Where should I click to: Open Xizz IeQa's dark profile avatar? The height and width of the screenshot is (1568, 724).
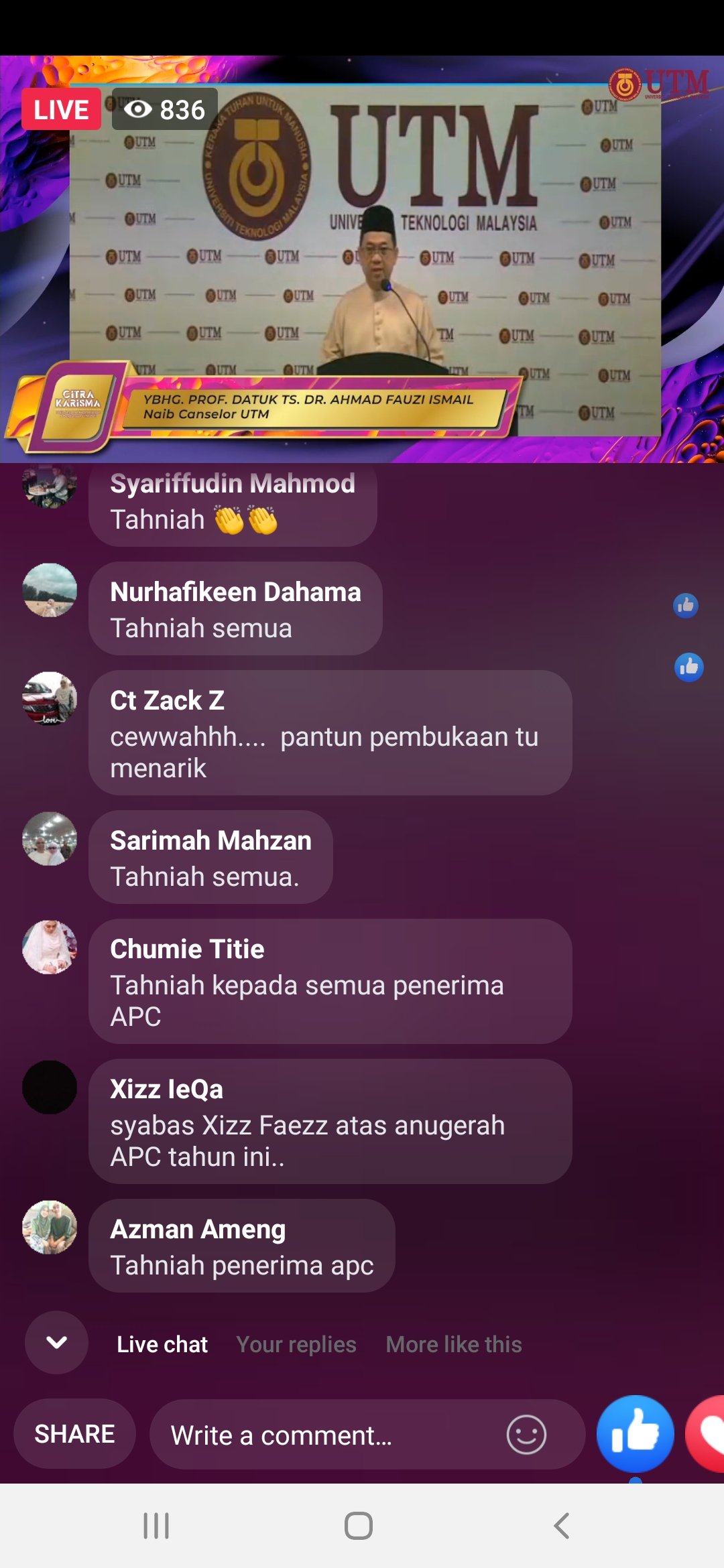coord(50,1088)
